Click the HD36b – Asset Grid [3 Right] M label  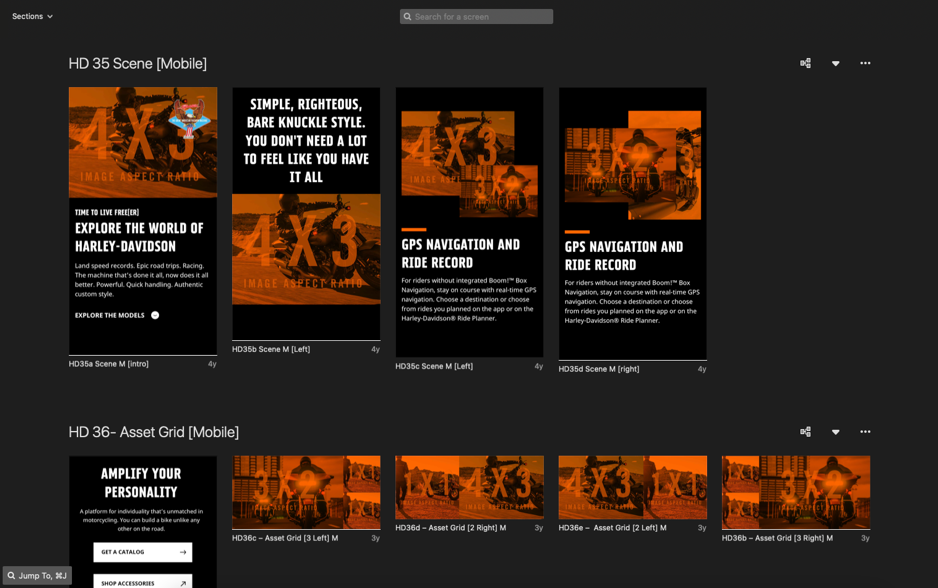[777, 538]
